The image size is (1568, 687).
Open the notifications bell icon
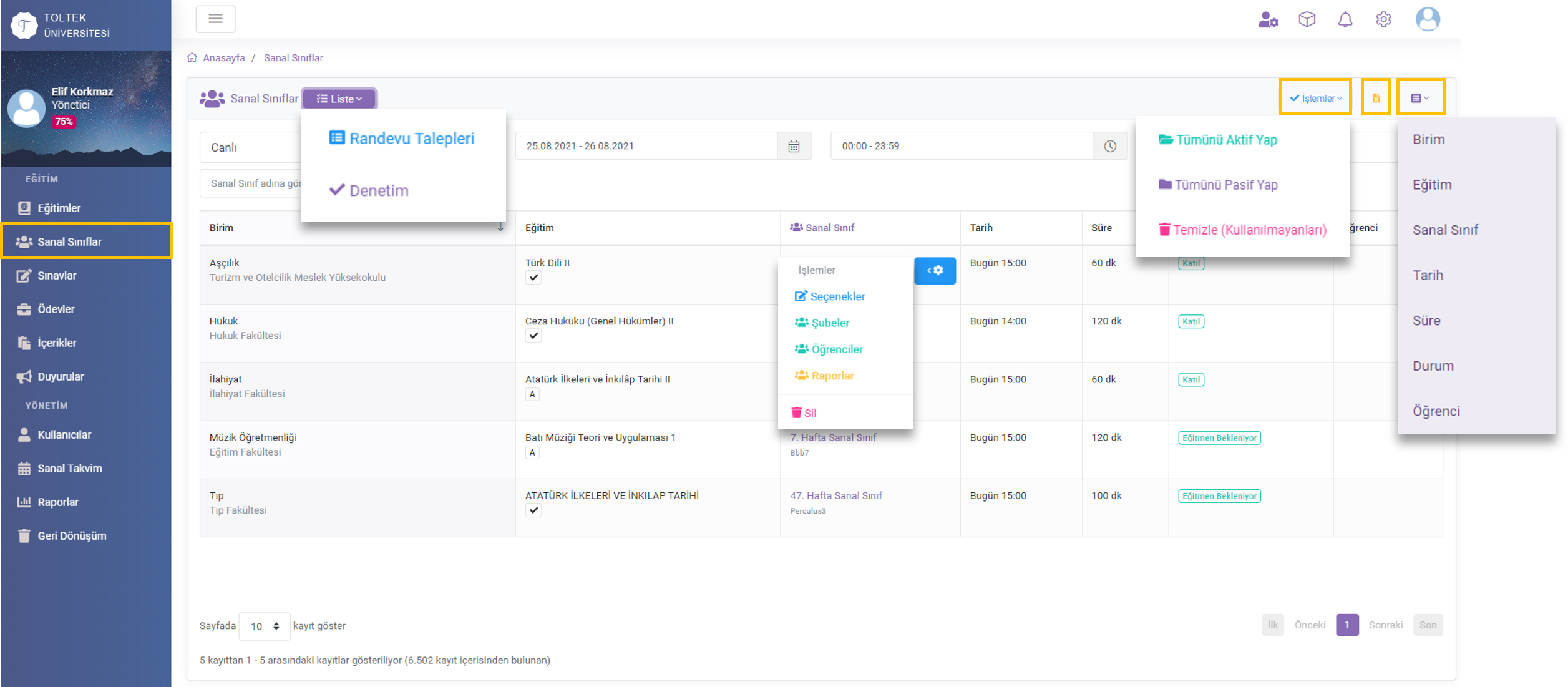tap(1345, 19)
